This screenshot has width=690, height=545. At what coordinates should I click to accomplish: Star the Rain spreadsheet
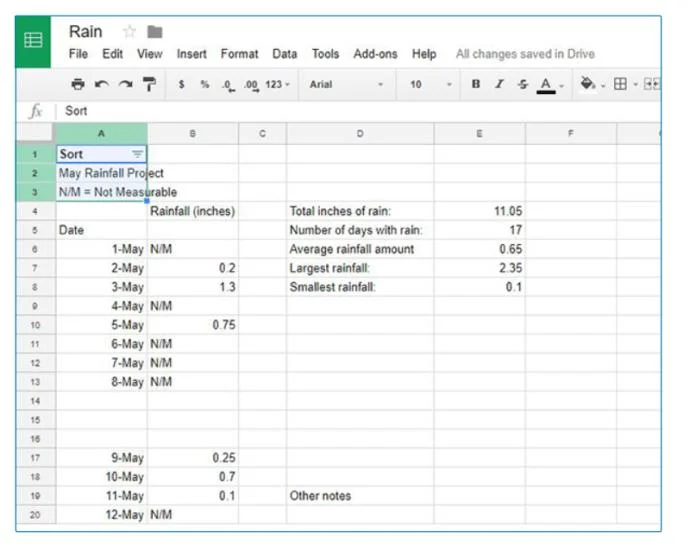pyautogui.click(x=129, y=32)
